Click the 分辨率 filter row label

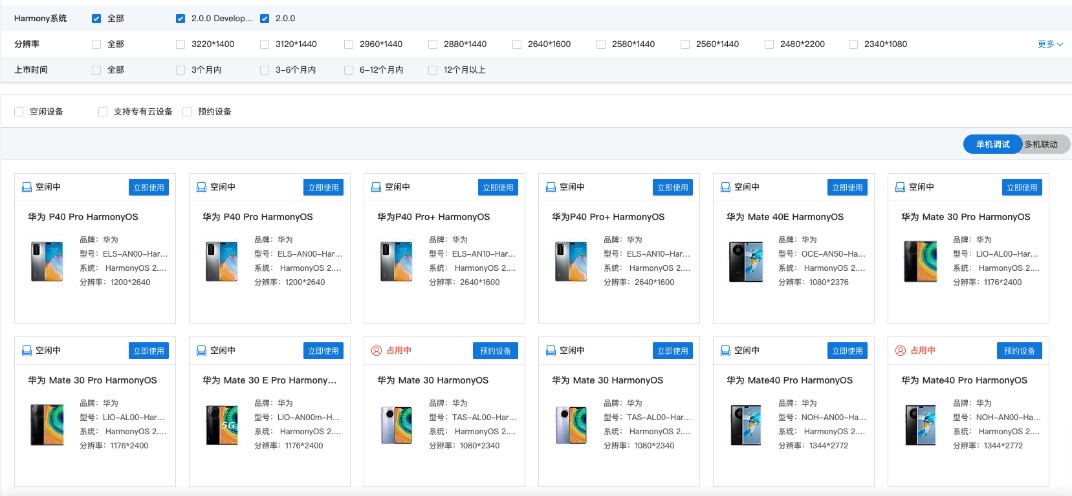(x=26, y=44)
